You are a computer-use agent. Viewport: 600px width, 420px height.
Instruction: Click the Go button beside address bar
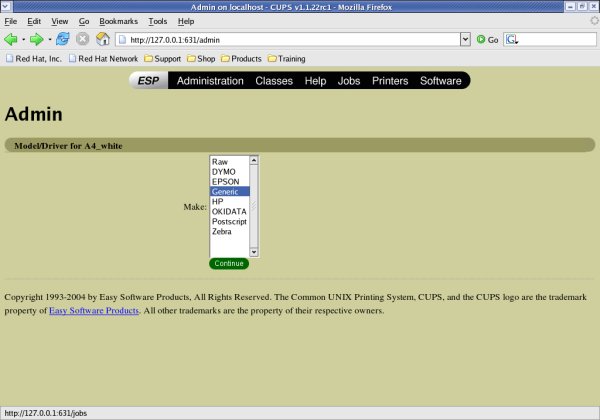coord(488,40)
